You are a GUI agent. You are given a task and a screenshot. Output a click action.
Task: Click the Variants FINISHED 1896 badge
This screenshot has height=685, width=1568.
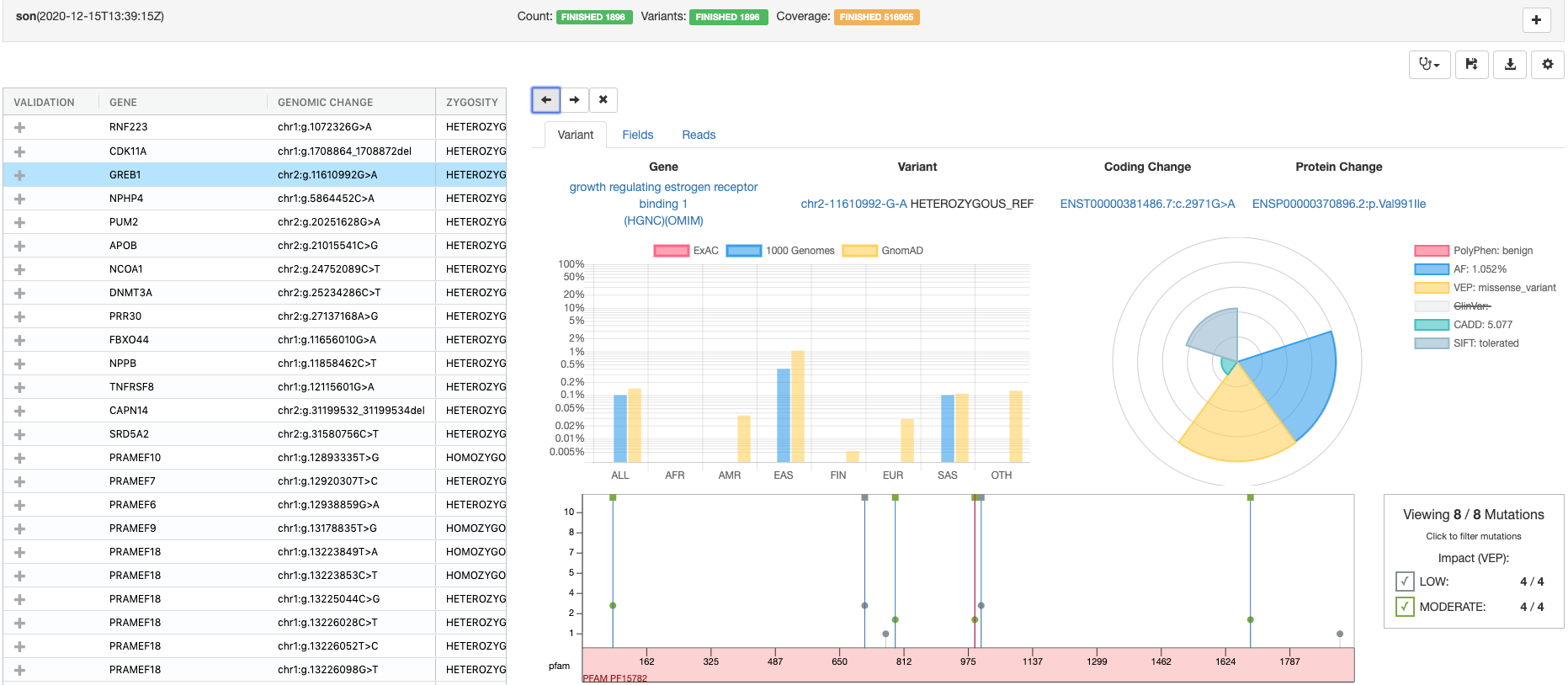(x=728, y=17)
